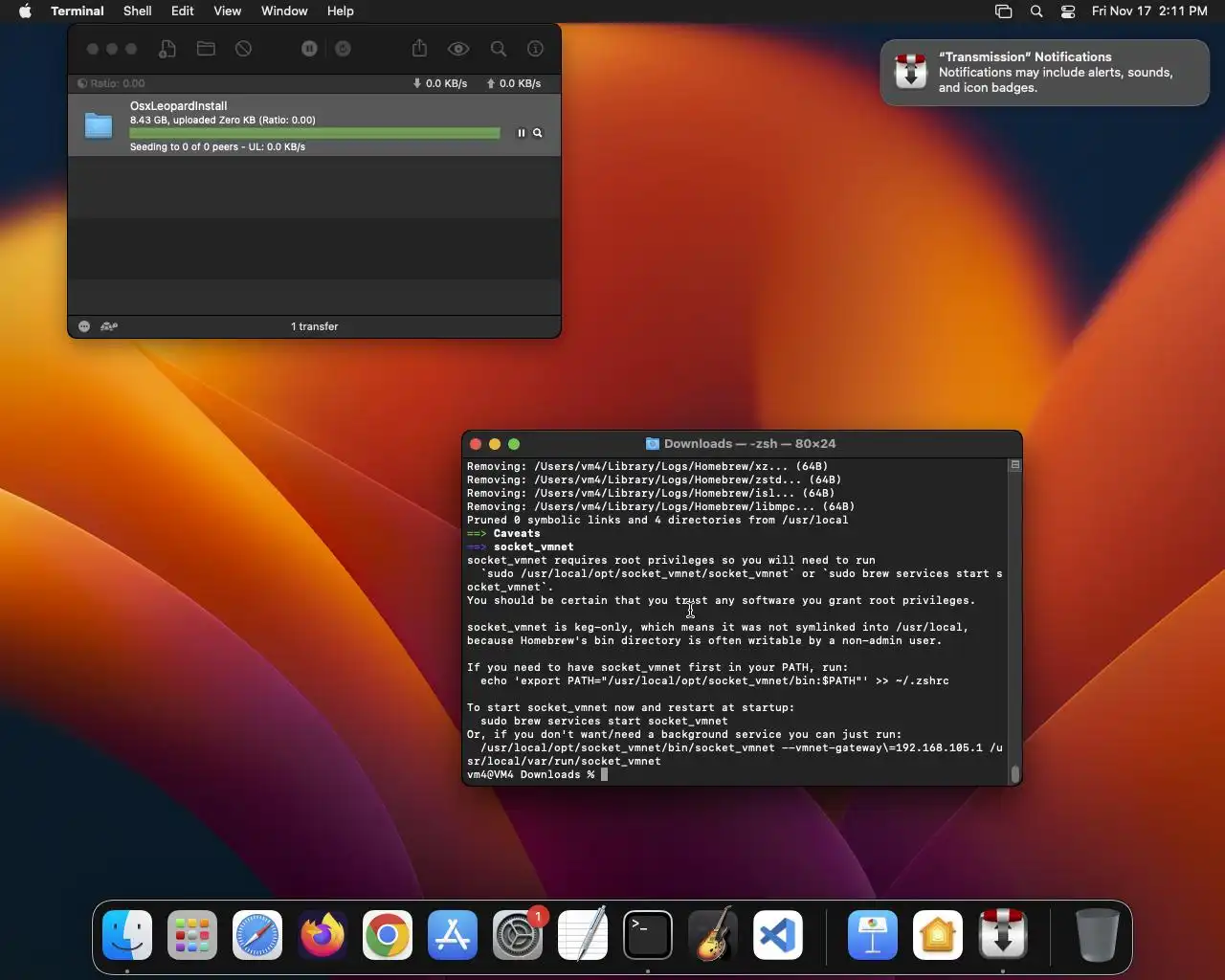Open Finder from the Dock
This screenshot has height=980, width=1225.
coord(127,935)
